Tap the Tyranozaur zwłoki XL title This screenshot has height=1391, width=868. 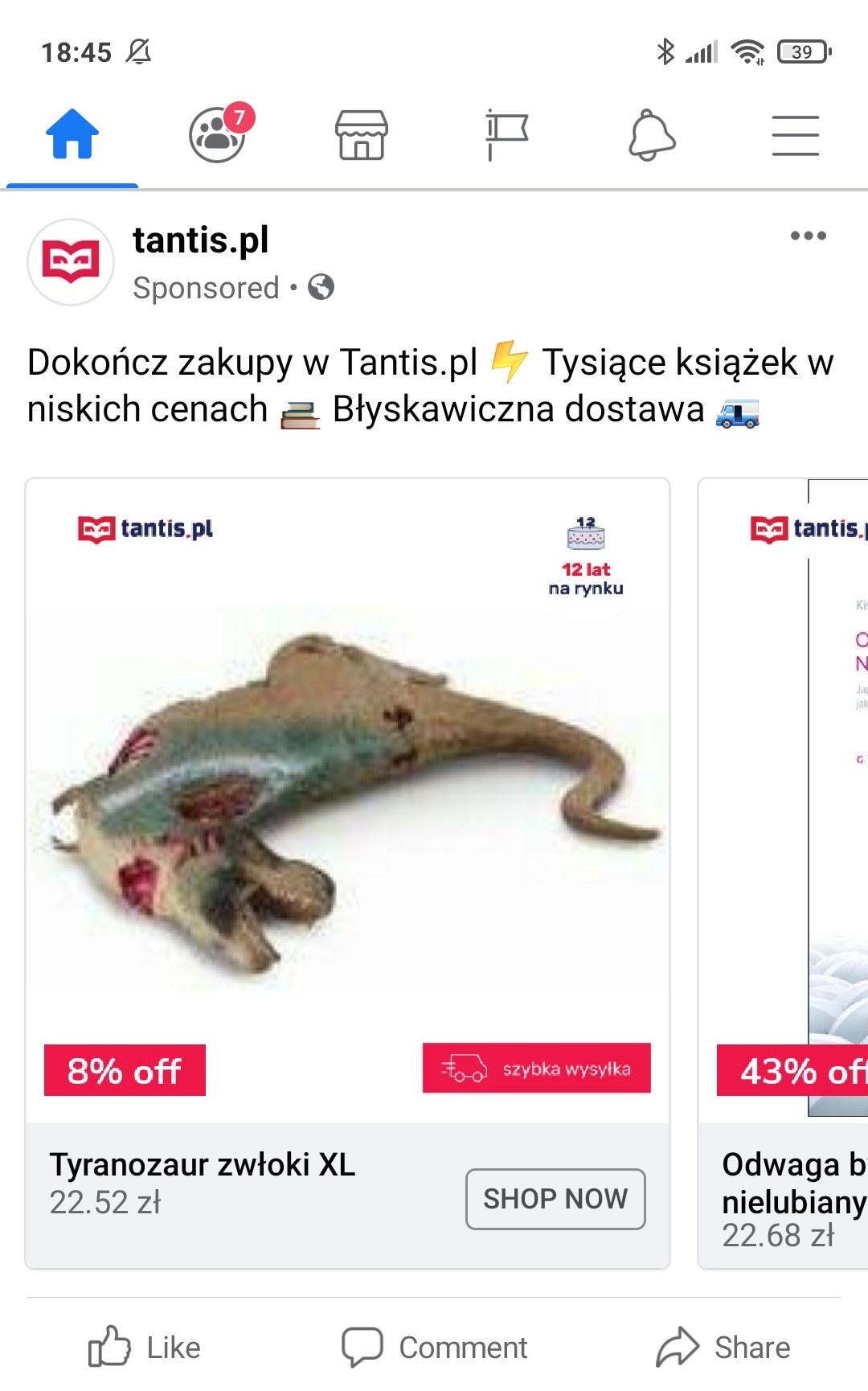click(x=203, y=1164)
